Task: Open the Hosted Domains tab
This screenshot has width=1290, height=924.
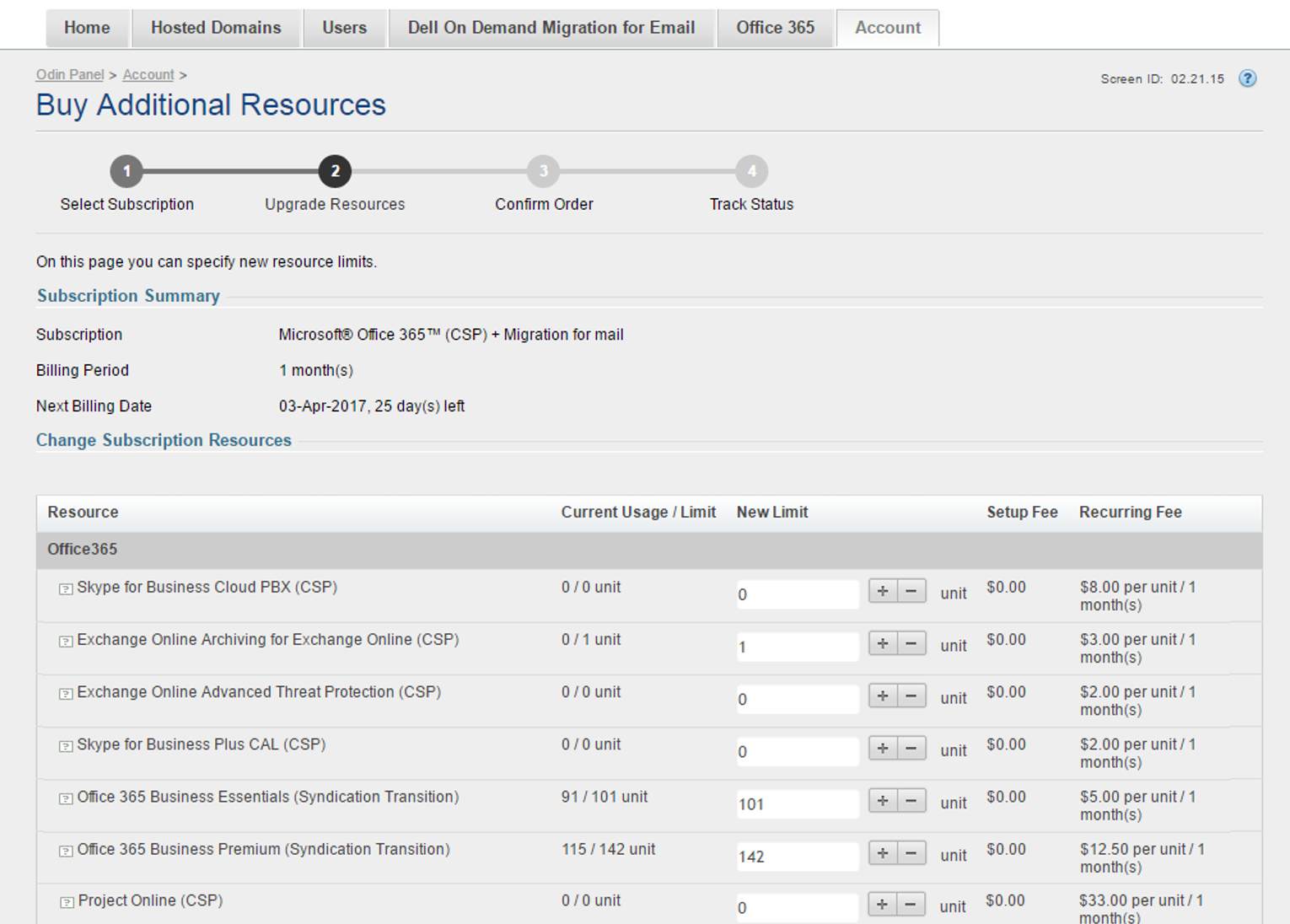Action: tap(216, 27)
